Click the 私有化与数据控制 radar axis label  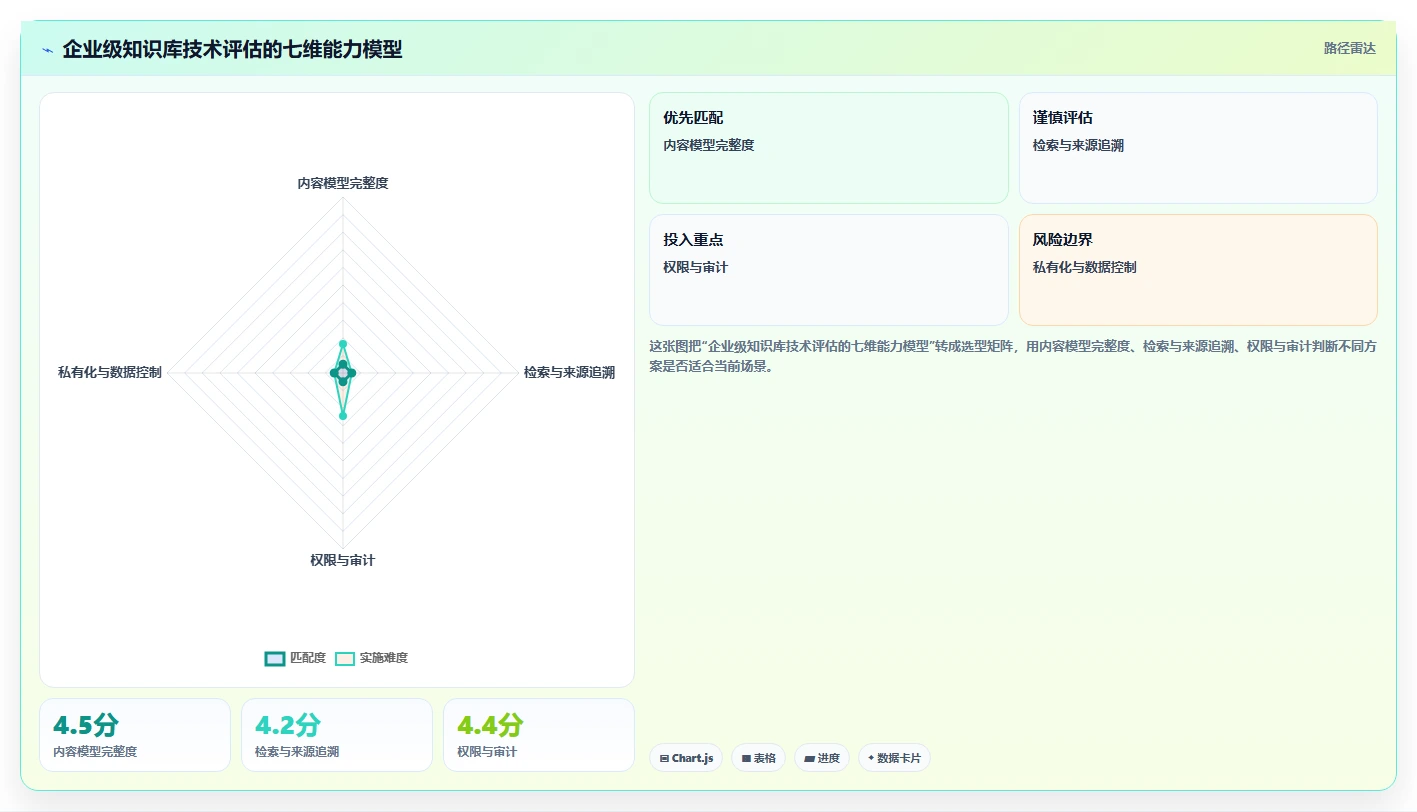110,372
